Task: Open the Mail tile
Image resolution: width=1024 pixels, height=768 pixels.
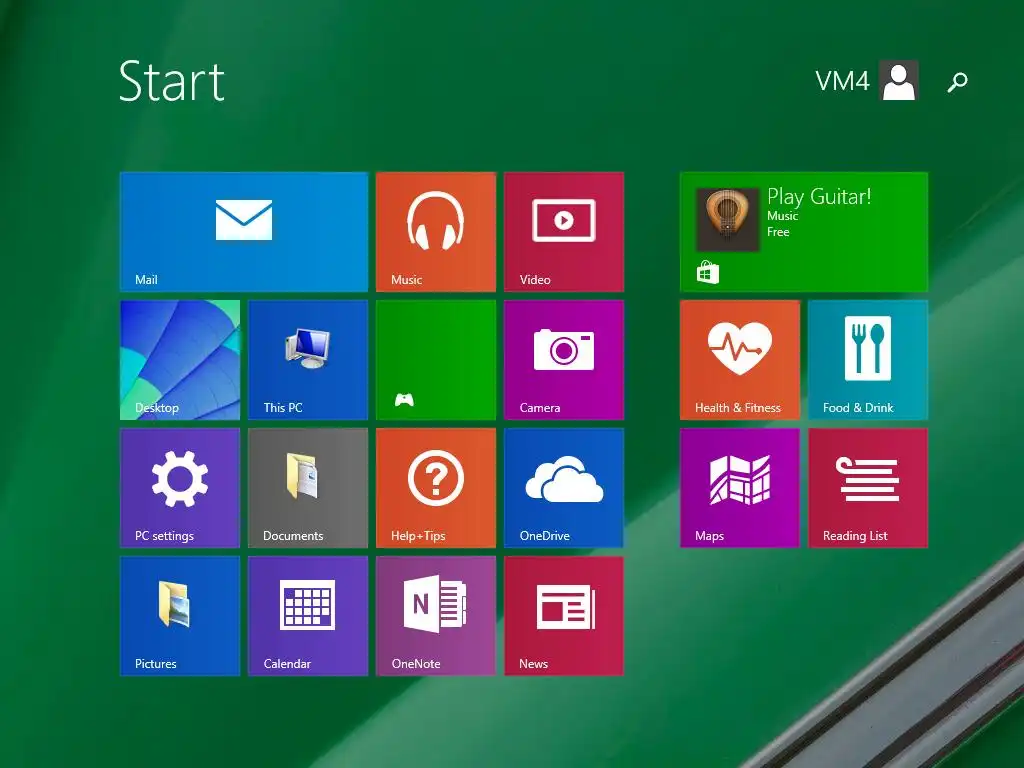Action: coord(244,232)
